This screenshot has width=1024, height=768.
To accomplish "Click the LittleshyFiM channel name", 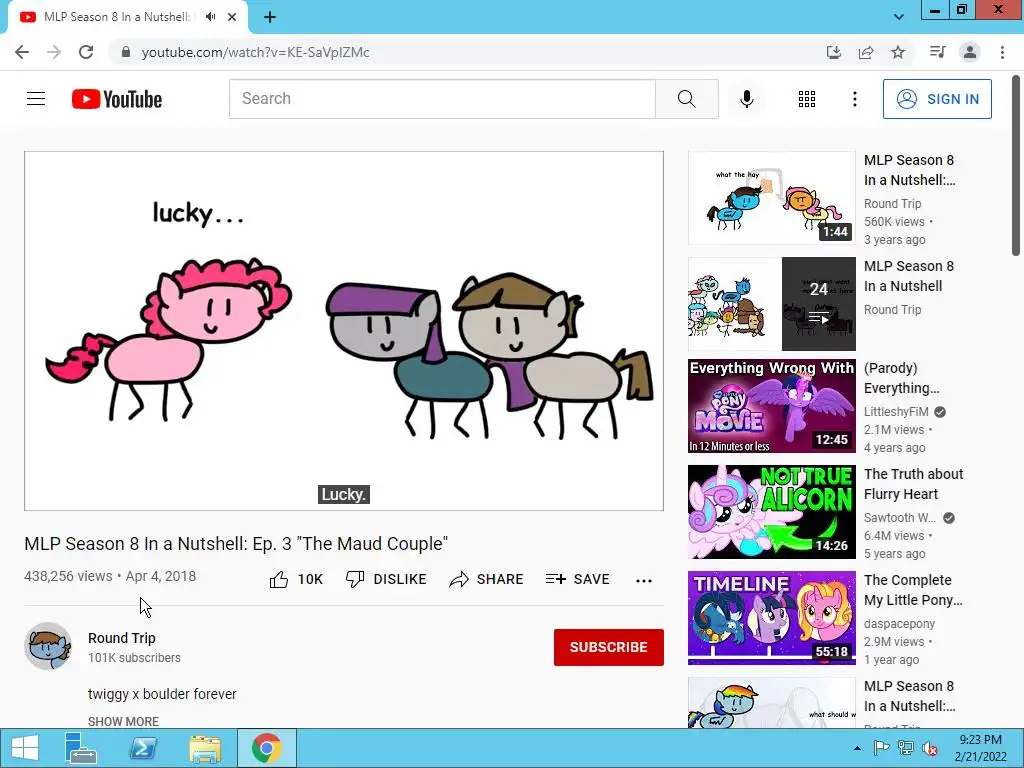I will click(x=896, y=411).
